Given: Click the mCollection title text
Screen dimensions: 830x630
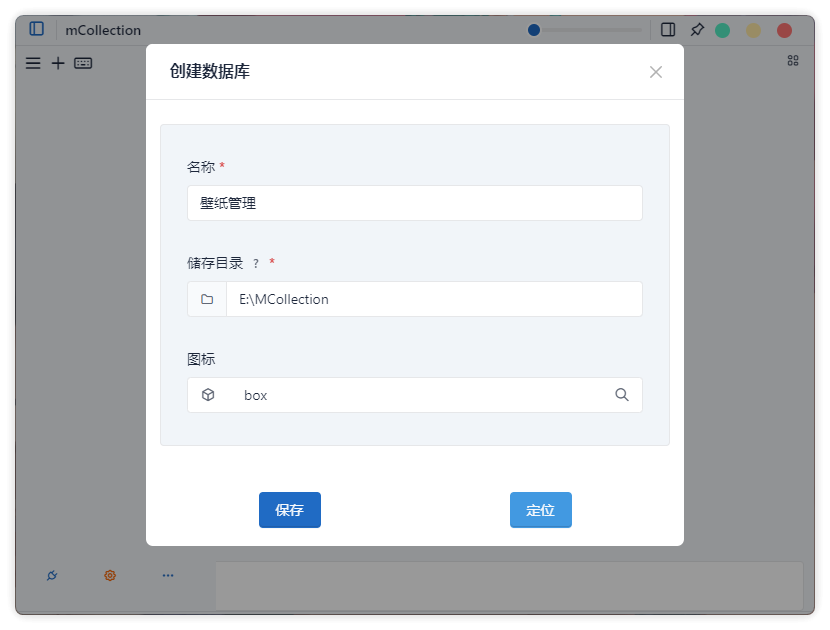Looking at the screenshot, I should [103, 30].
